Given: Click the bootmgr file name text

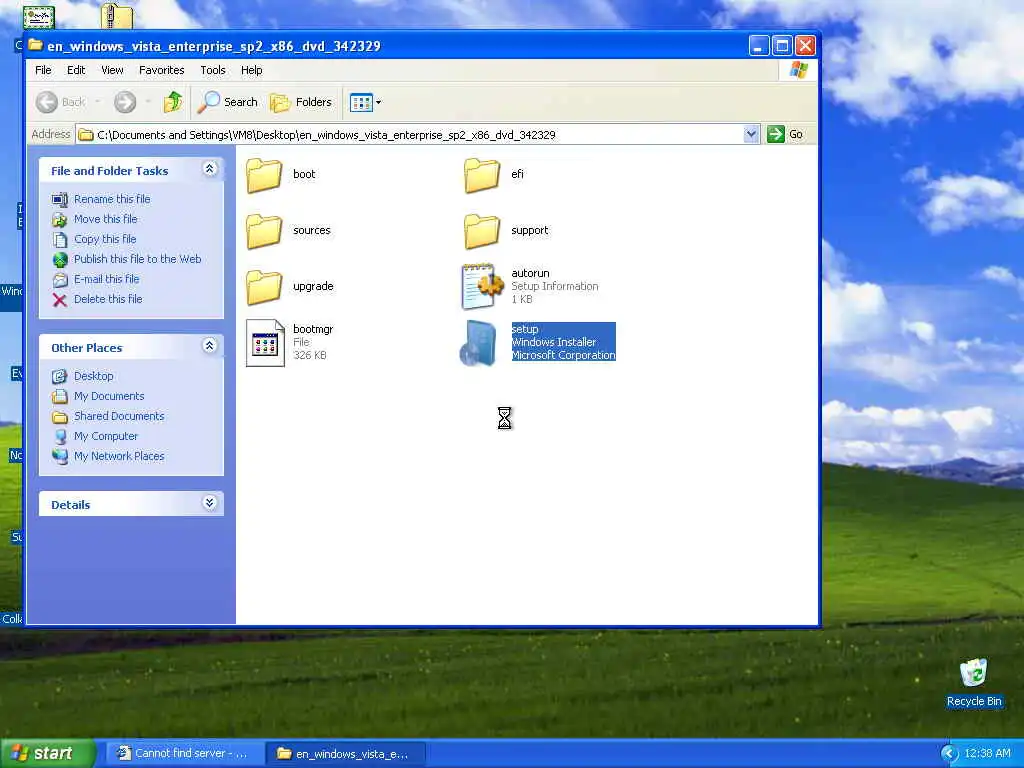Looking at the screenshot, I should click(x=313, y=329).
